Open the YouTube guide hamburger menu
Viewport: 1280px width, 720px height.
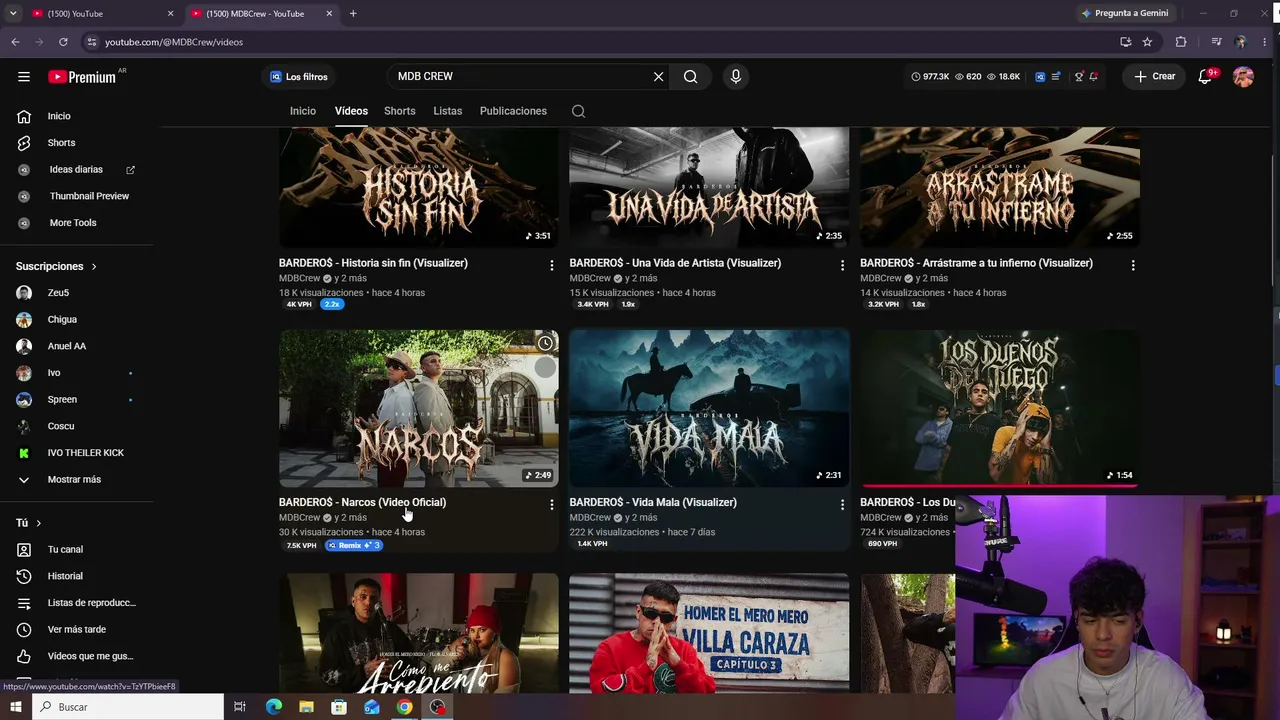pyautogui.click(x=24, y=76)
